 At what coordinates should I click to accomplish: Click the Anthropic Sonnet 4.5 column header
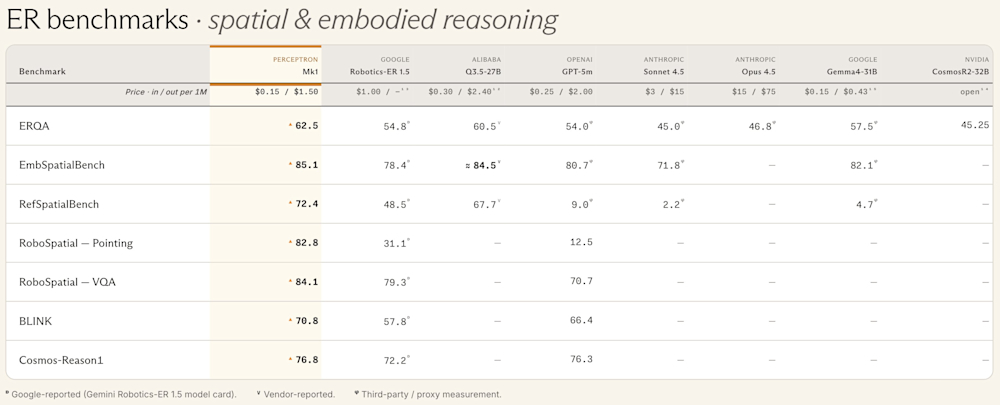point(664,65)
